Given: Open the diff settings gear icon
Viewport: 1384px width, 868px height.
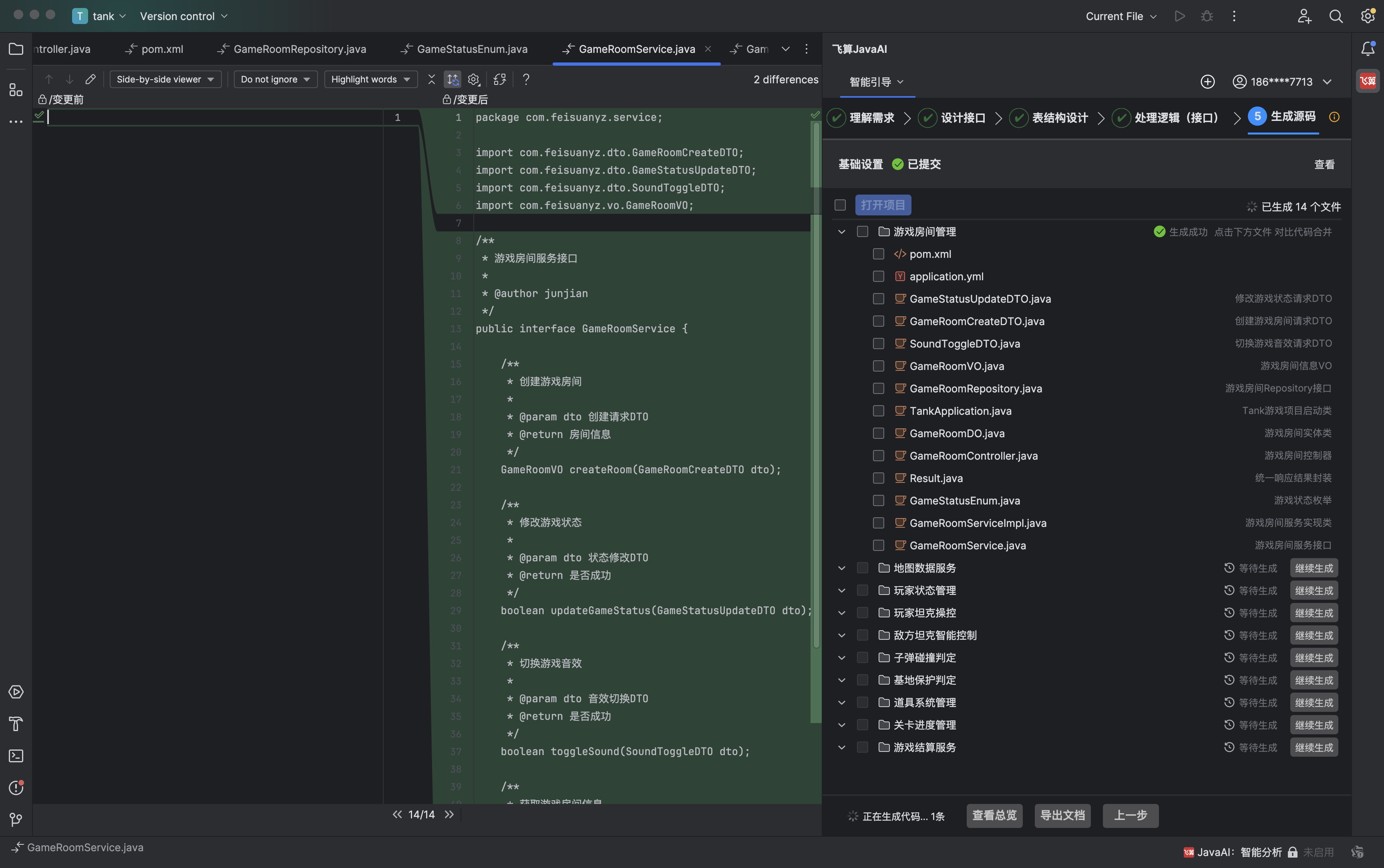Looking at the screenshot, I should coord(474,79).
